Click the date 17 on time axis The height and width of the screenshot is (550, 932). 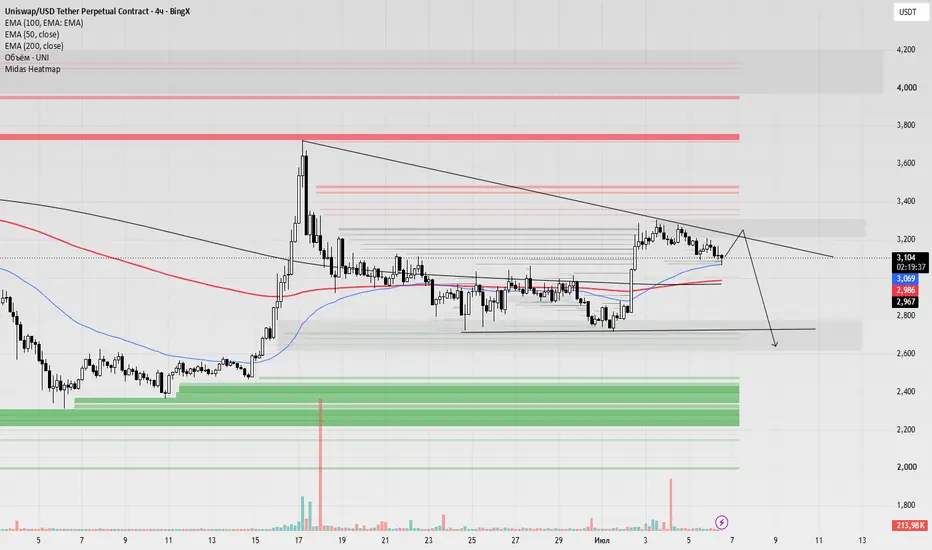point(299,540)
